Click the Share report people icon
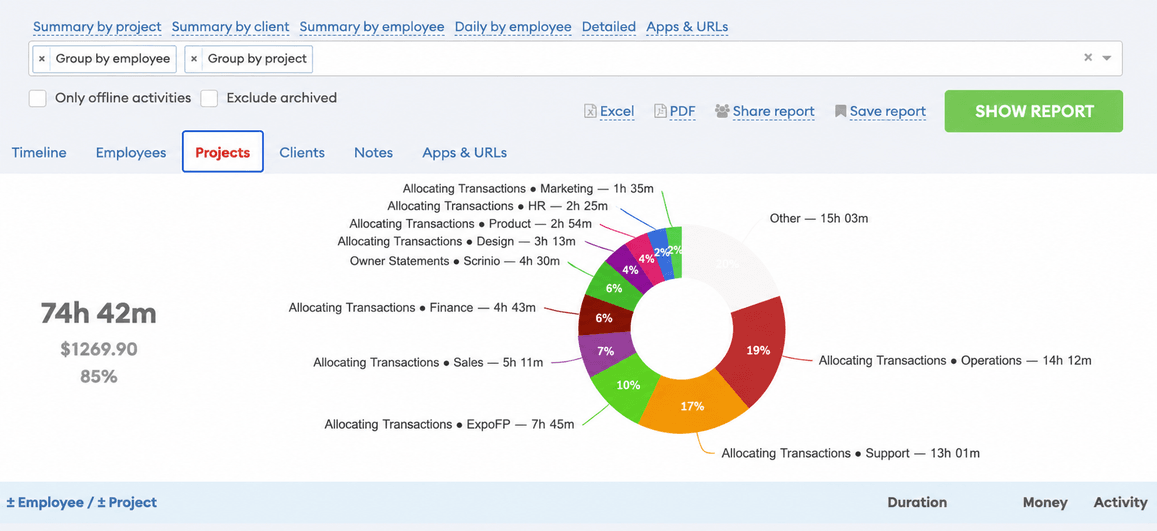Screen dimensions: 1157x531 coord(722,111)
